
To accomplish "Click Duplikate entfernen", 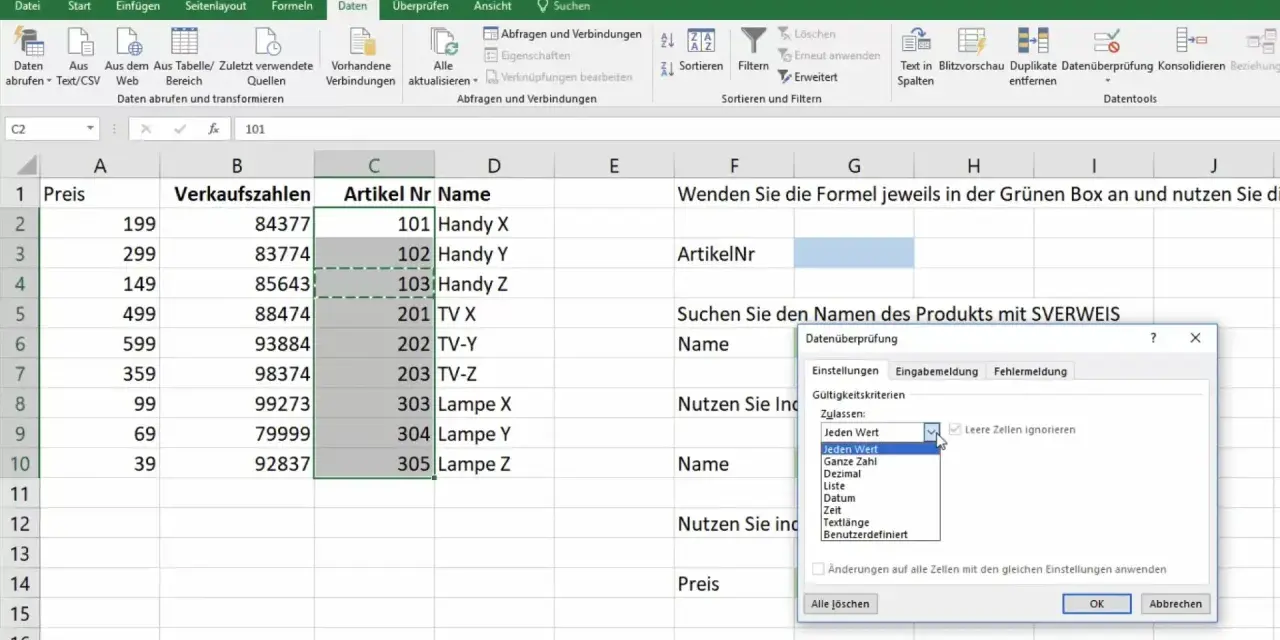I will 1033,57.
